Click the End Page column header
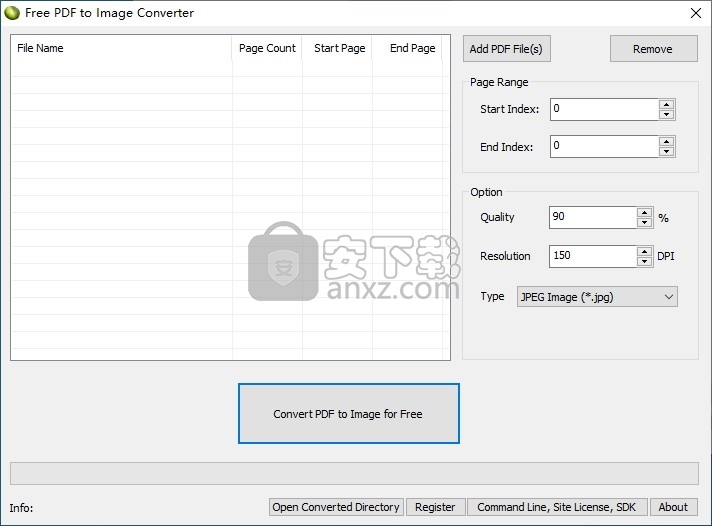This screenshot has height=526, width=712. (x=407, y=48)
